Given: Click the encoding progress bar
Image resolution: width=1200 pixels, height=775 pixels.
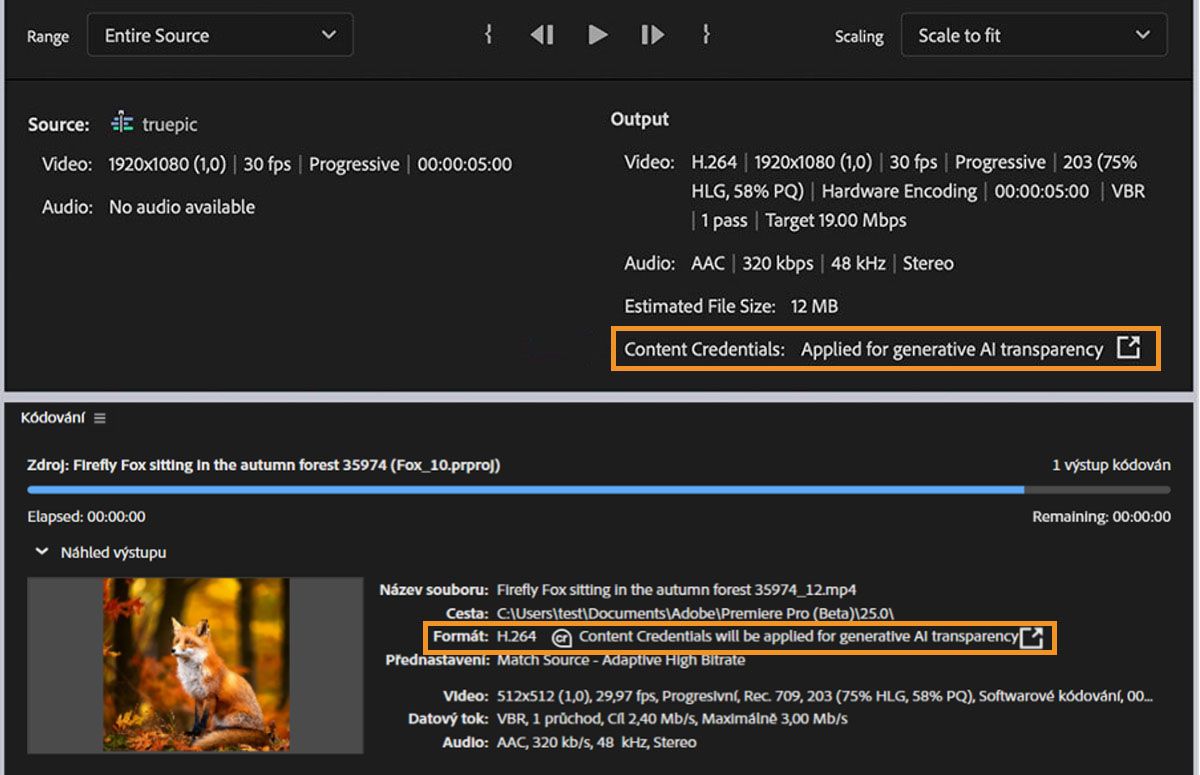Looking at the screenshot, I should pyautogui.click(x=599, y=490).
